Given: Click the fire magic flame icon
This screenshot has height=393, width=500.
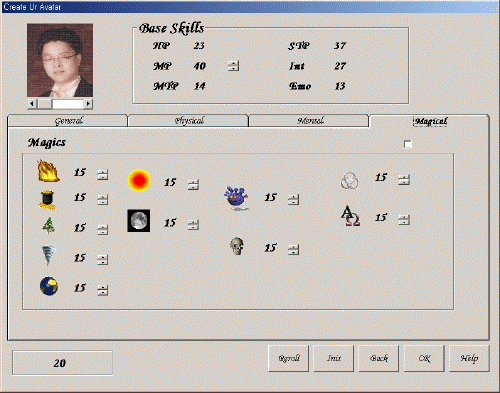Looking at the screenshot, I should [49, 171].
